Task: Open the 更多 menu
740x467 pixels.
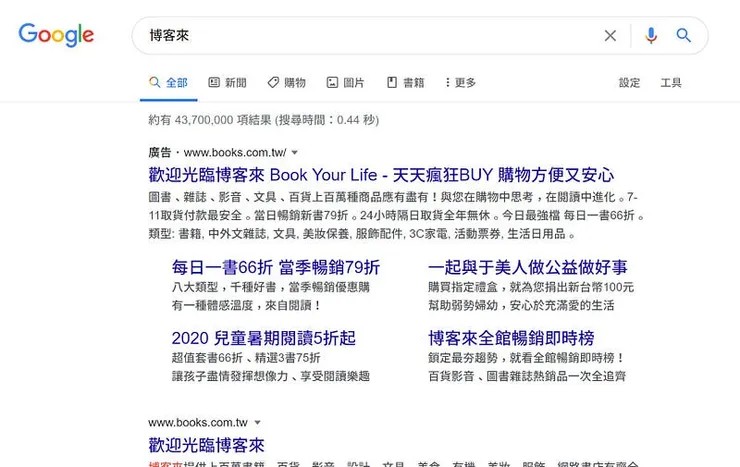Action: (x=460, y=83)
